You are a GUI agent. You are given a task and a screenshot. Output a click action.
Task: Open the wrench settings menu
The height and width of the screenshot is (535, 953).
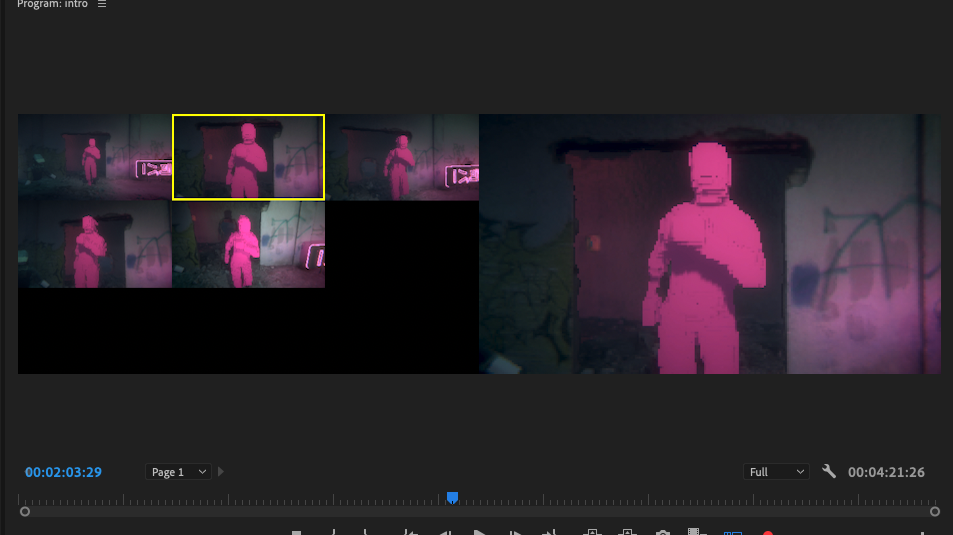coord(829,471)
